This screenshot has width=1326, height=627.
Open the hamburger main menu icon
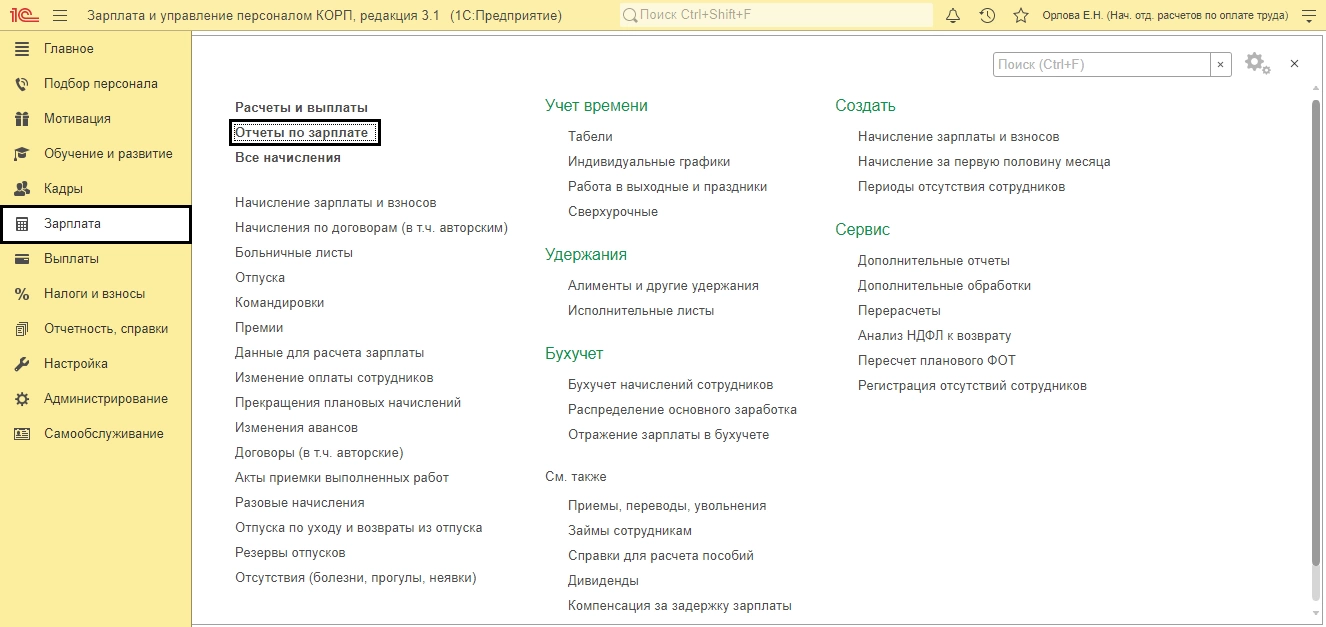pyautogui.click(x=59, y=16)
